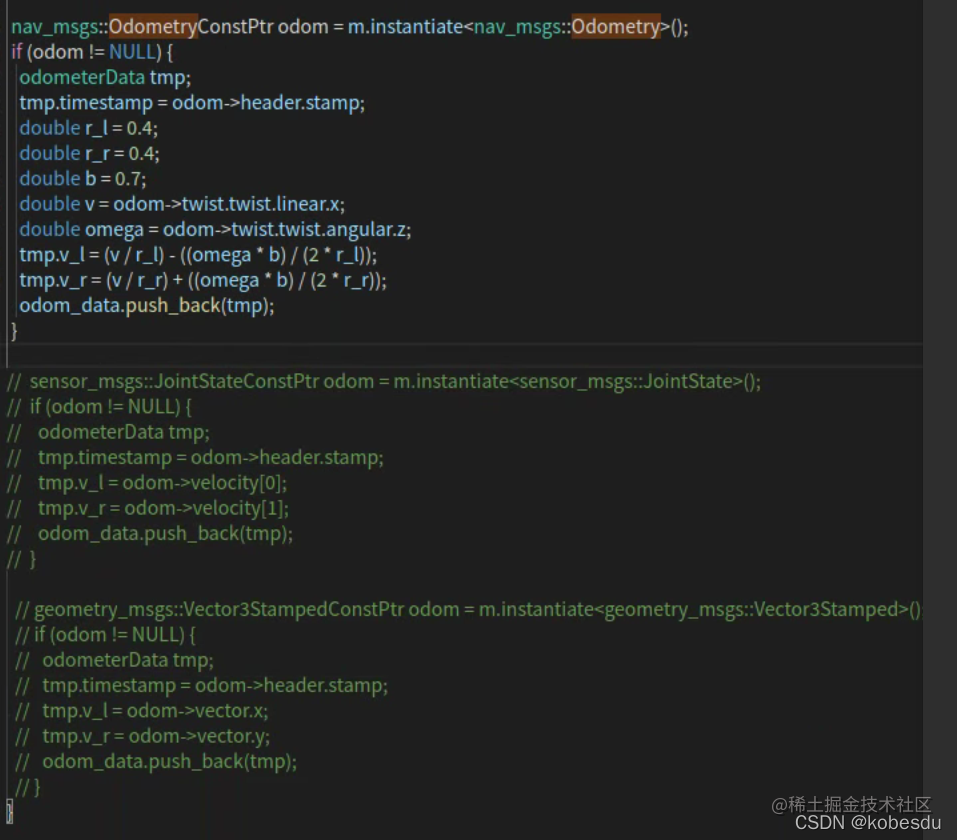This screenshot has width=957, height=840.
Task: Click the line 'double v = odom->twist.twist.linear.x;'
Action: point(182,204)
